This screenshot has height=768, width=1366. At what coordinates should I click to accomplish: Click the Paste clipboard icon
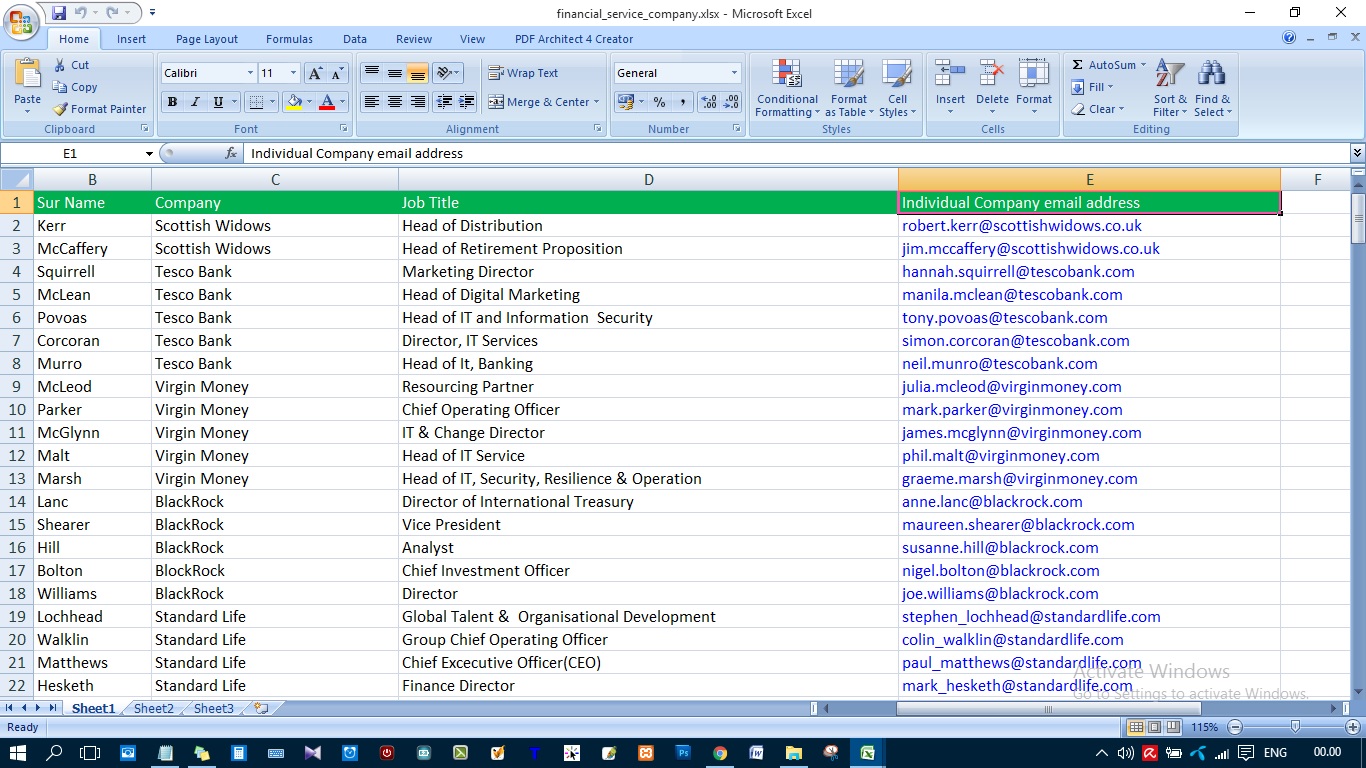pyautogui.click(x=28, y=74)
